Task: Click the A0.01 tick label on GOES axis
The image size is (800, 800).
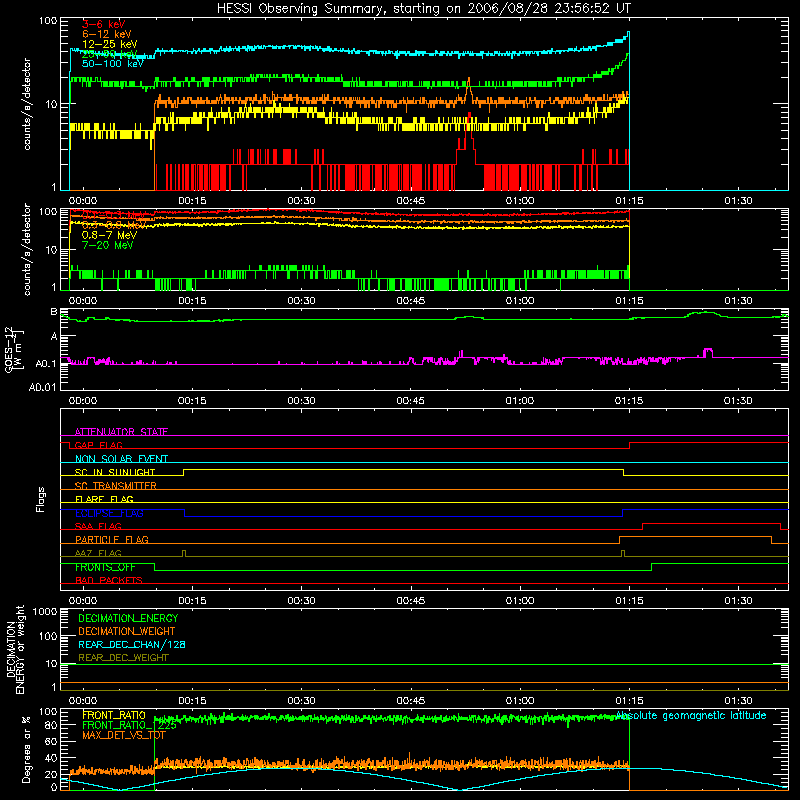Action: 42,387
